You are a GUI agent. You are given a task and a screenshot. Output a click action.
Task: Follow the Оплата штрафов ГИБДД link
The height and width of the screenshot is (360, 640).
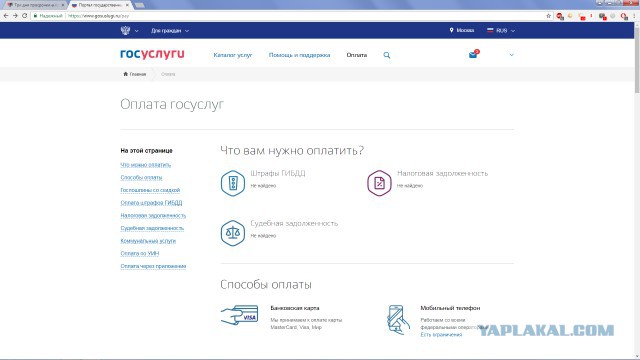[151, 203]
